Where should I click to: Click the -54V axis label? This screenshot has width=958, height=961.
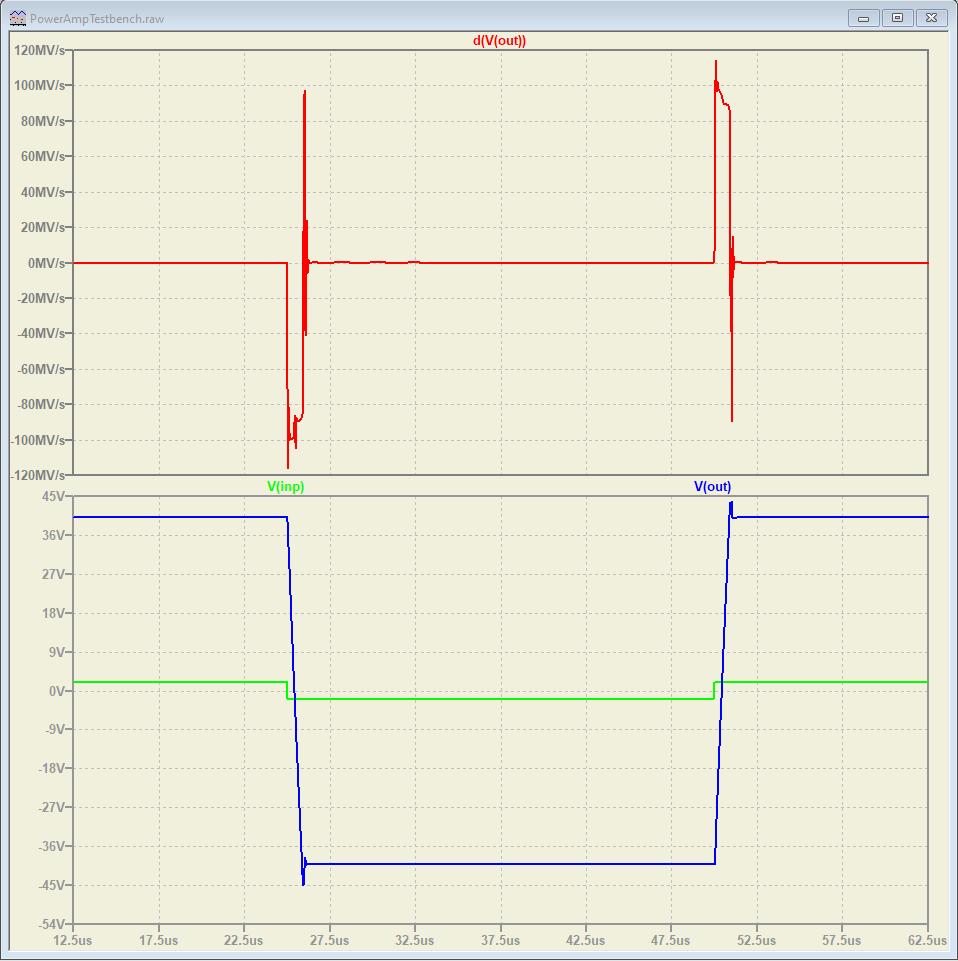[x=51, y=924]
